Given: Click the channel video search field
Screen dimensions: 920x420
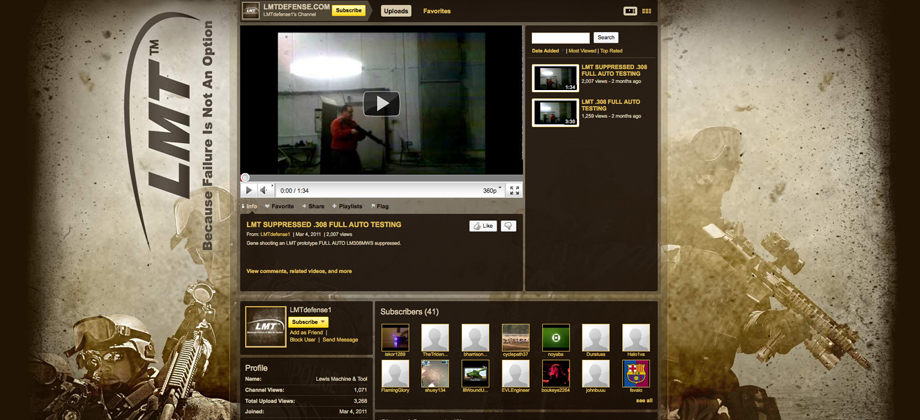Looking at the screenshot, I should pyautogui.click(x=560, y=38).
